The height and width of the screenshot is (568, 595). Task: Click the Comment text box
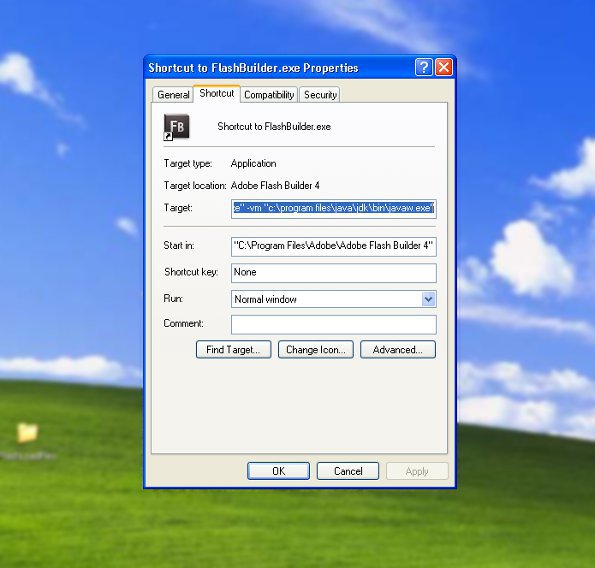pos(334,324)
